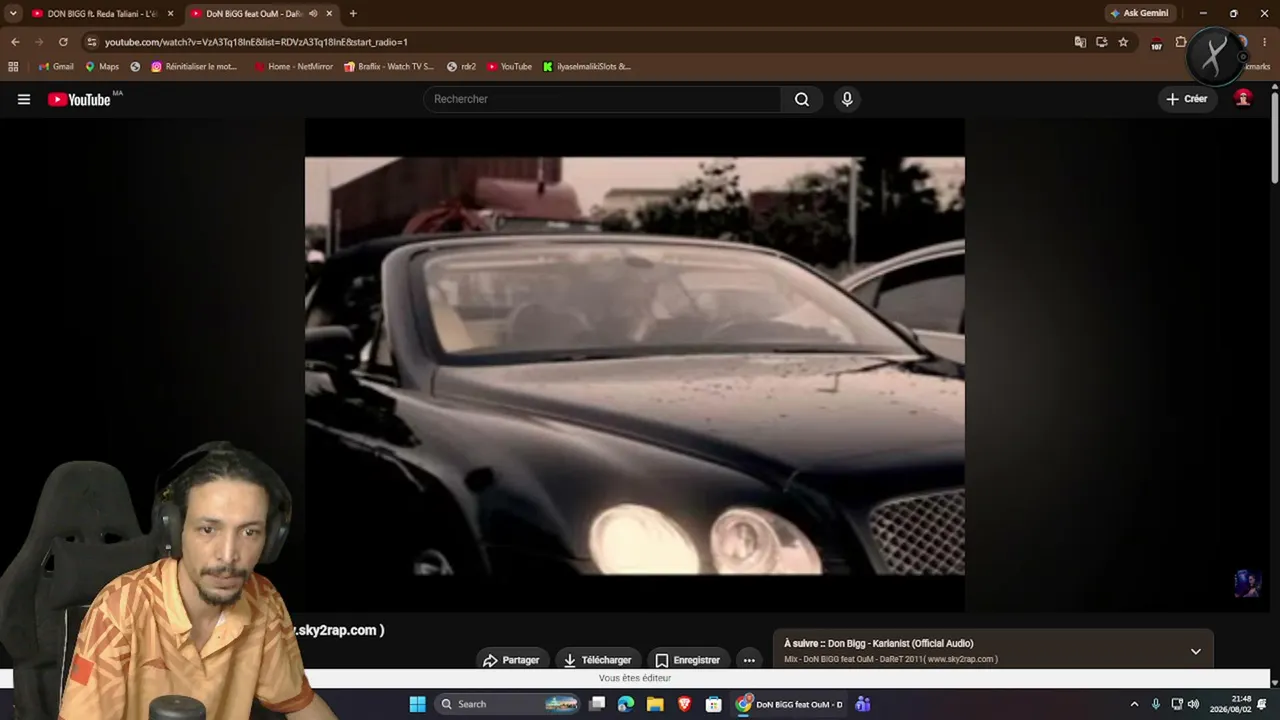The width and height of the screenshot is (1280, 720).
Task: Launch Microsoft Edge from taskbar
Action: (x=626, y=704)
